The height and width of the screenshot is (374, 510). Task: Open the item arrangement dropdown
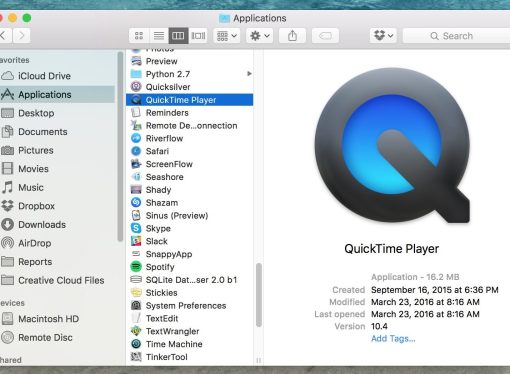click(227, 36)
